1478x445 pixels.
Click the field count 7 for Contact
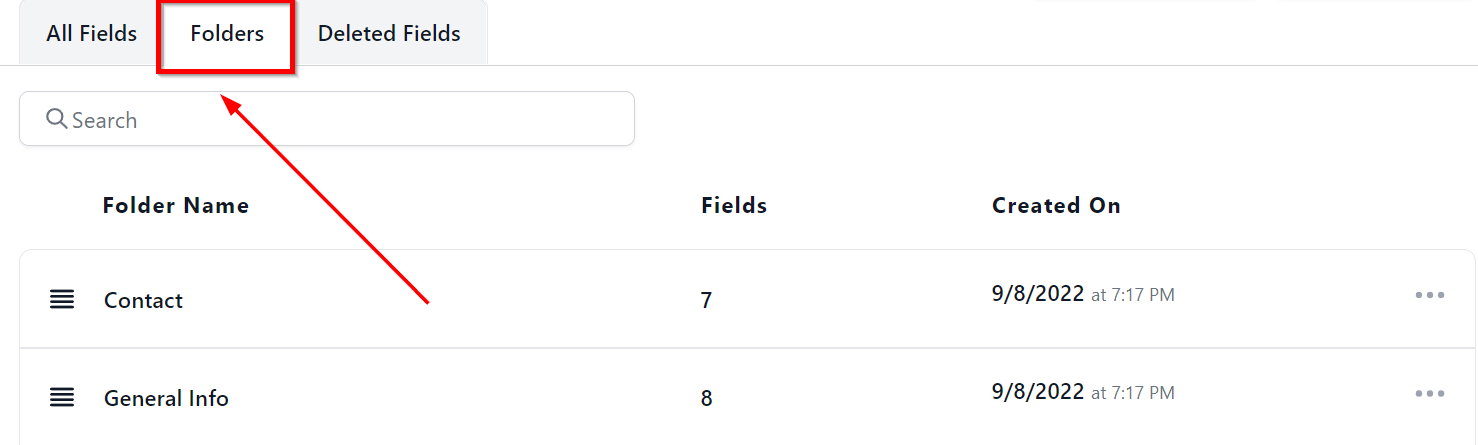(x=706, y=300)
